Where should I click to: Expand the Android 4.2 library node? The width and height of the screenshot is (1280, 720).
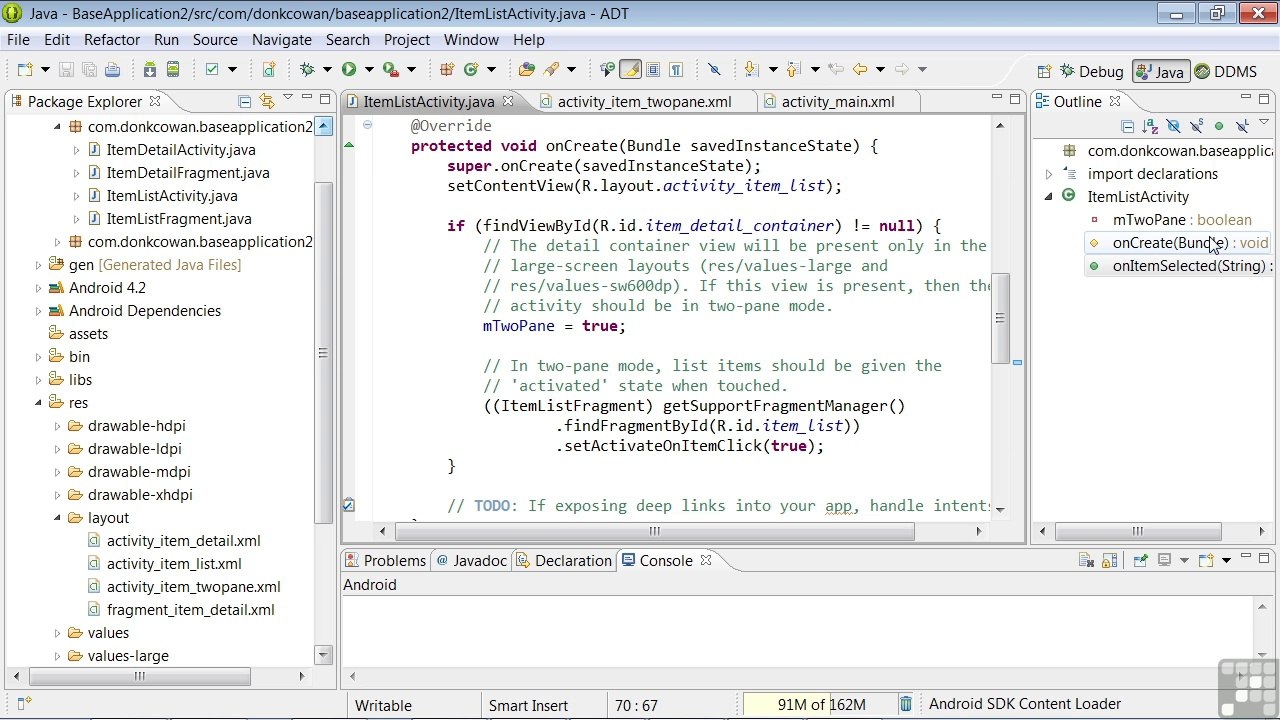pyautogui.click(x=39, y=288)
